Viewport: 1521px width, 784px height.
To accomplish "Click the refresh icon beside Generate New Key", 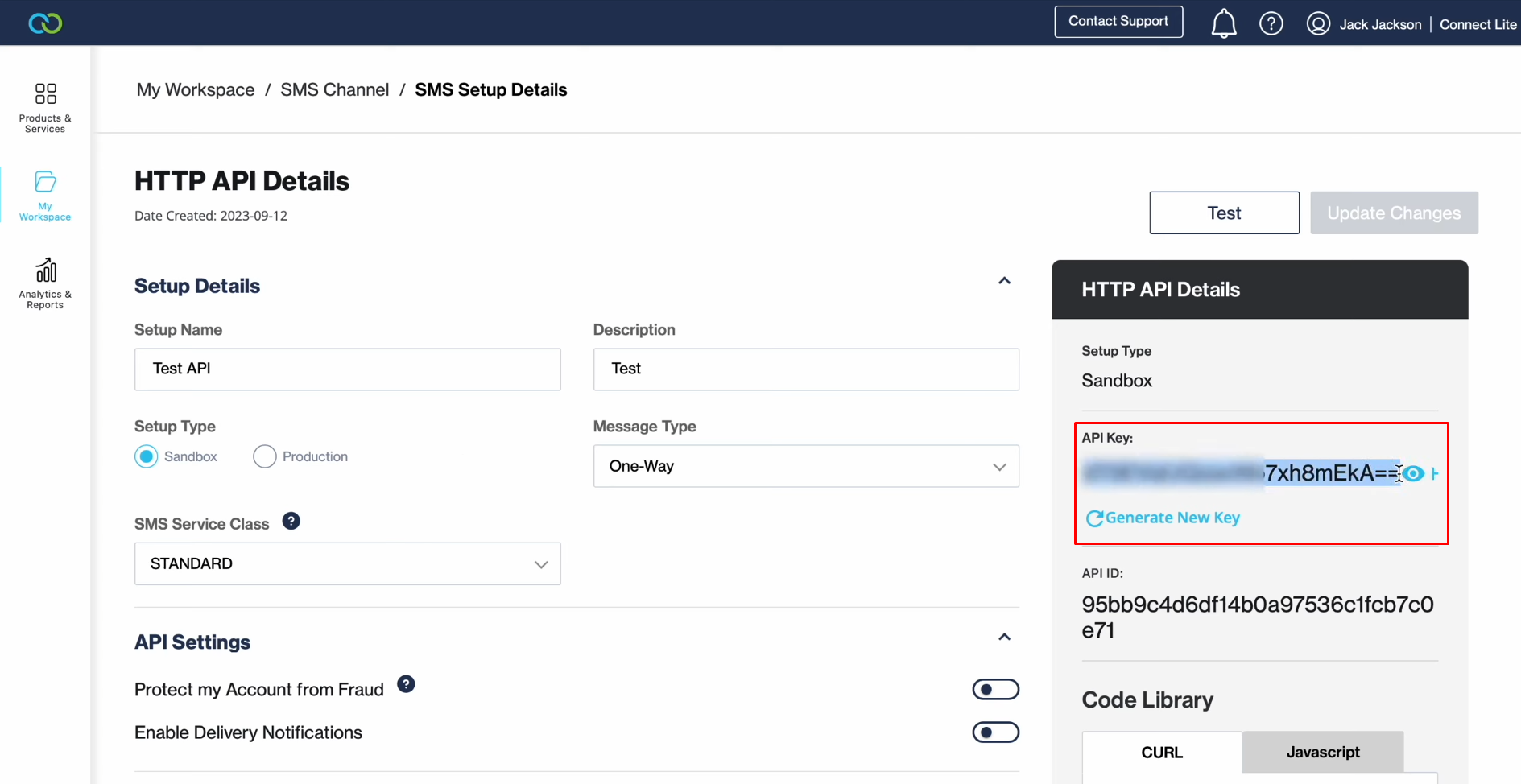I will pos(1094,518).
